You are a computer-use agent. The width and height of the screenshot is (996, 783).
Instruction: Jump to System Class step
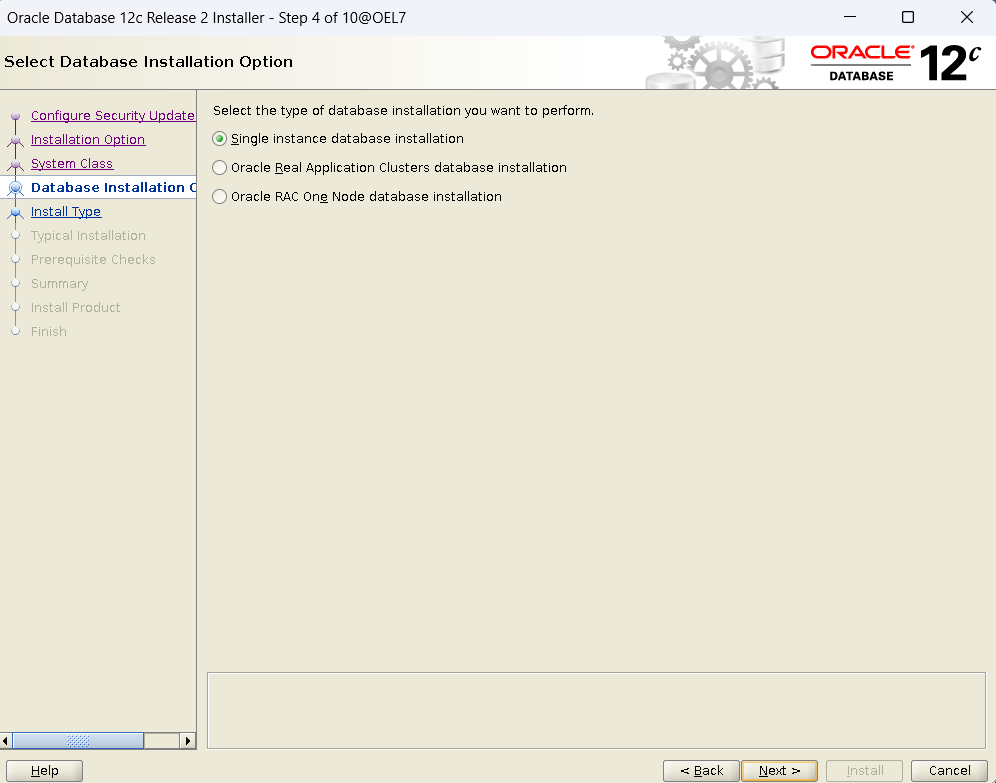pos(72,164)
